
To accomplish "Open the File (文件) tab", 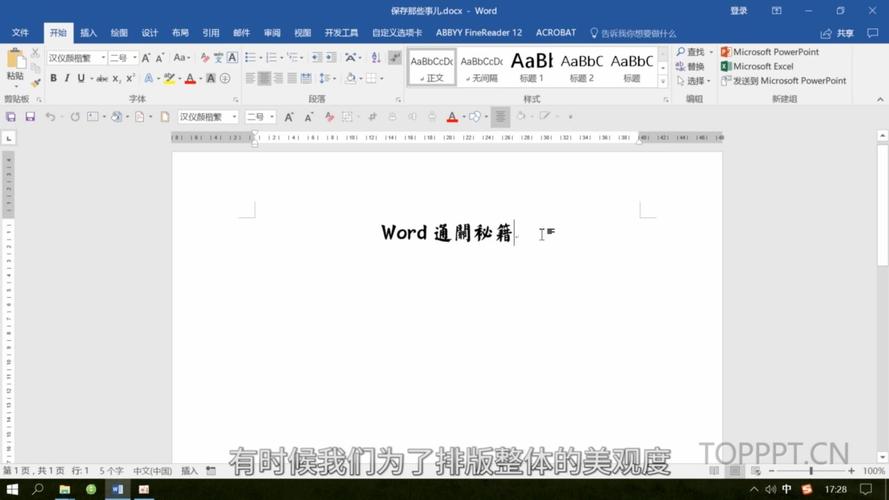I will (x=20, y=33).
